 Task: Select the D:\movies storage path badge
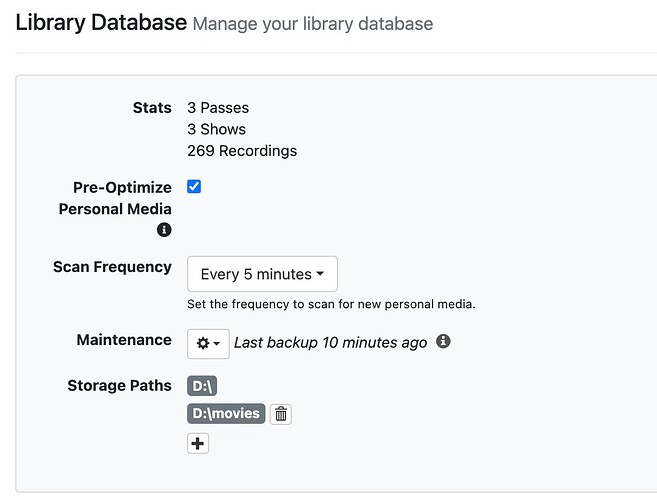[226, 414]
